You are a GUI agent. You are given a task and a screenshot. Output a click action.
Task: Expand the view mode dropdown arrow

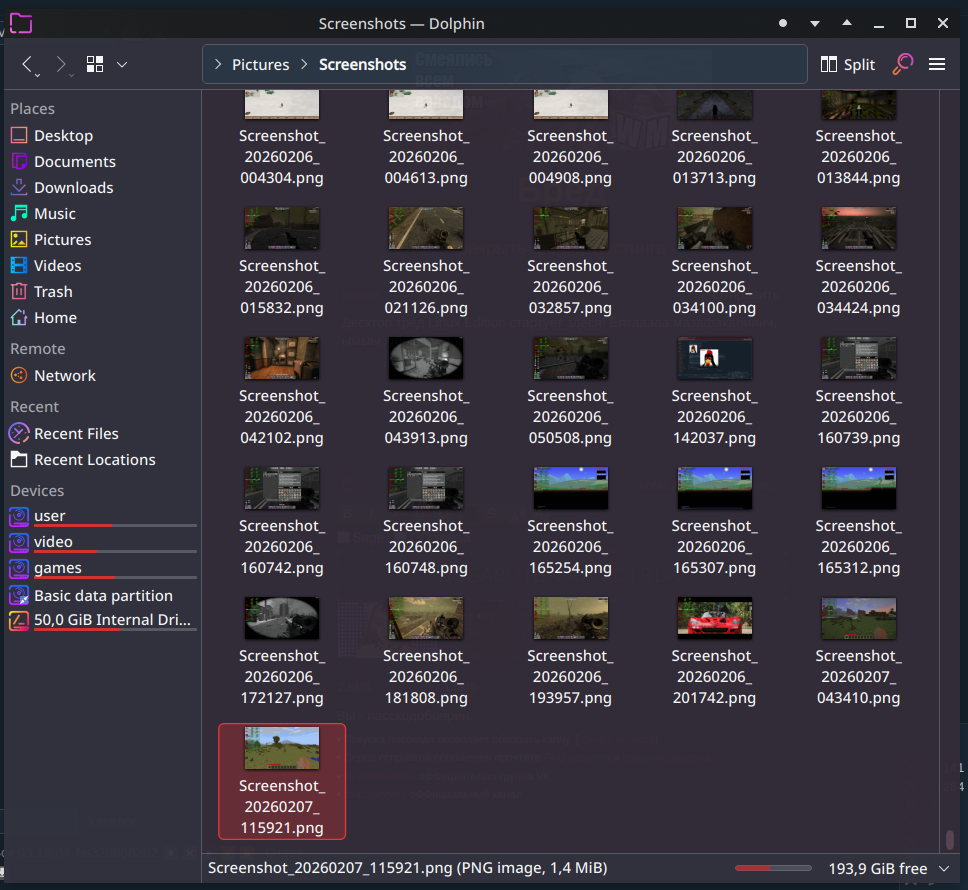pyautogui.click(x=122, y=64)
